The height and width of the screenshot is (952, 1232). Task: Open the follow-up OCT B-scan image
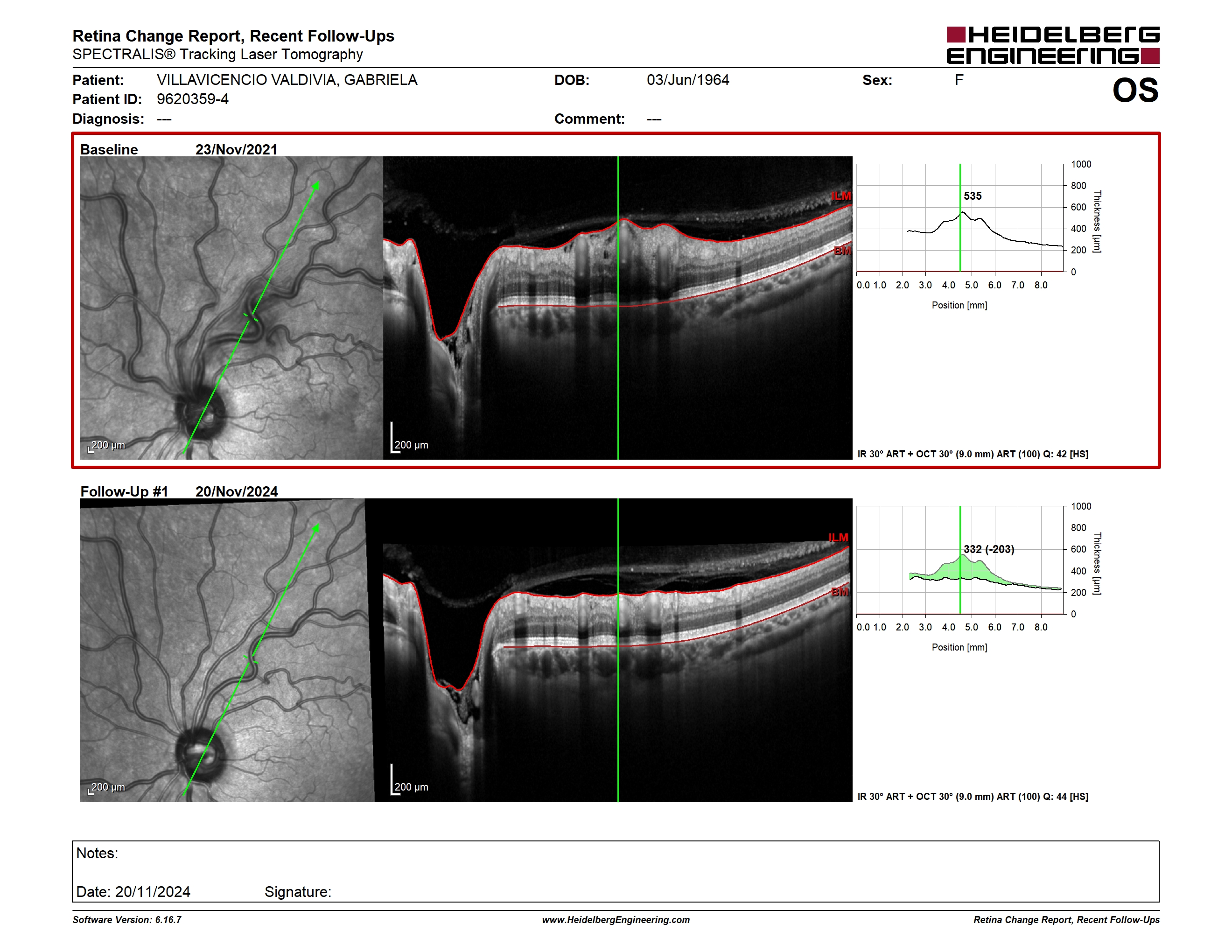(618, 650)
